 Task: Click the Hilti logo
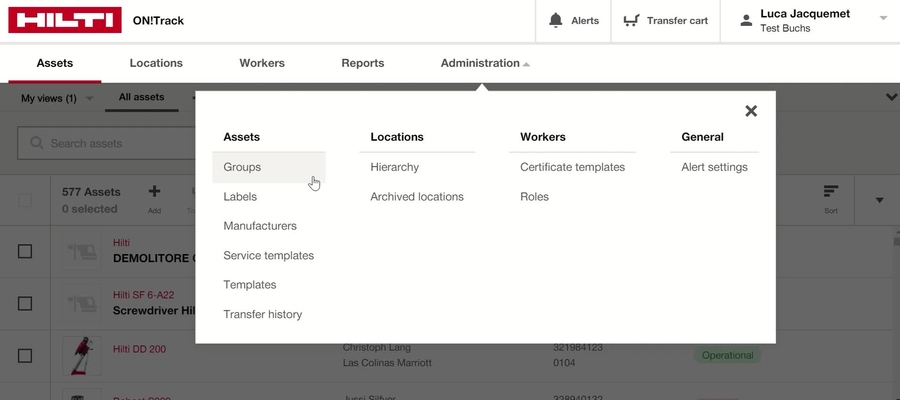[x=65, y=20]
